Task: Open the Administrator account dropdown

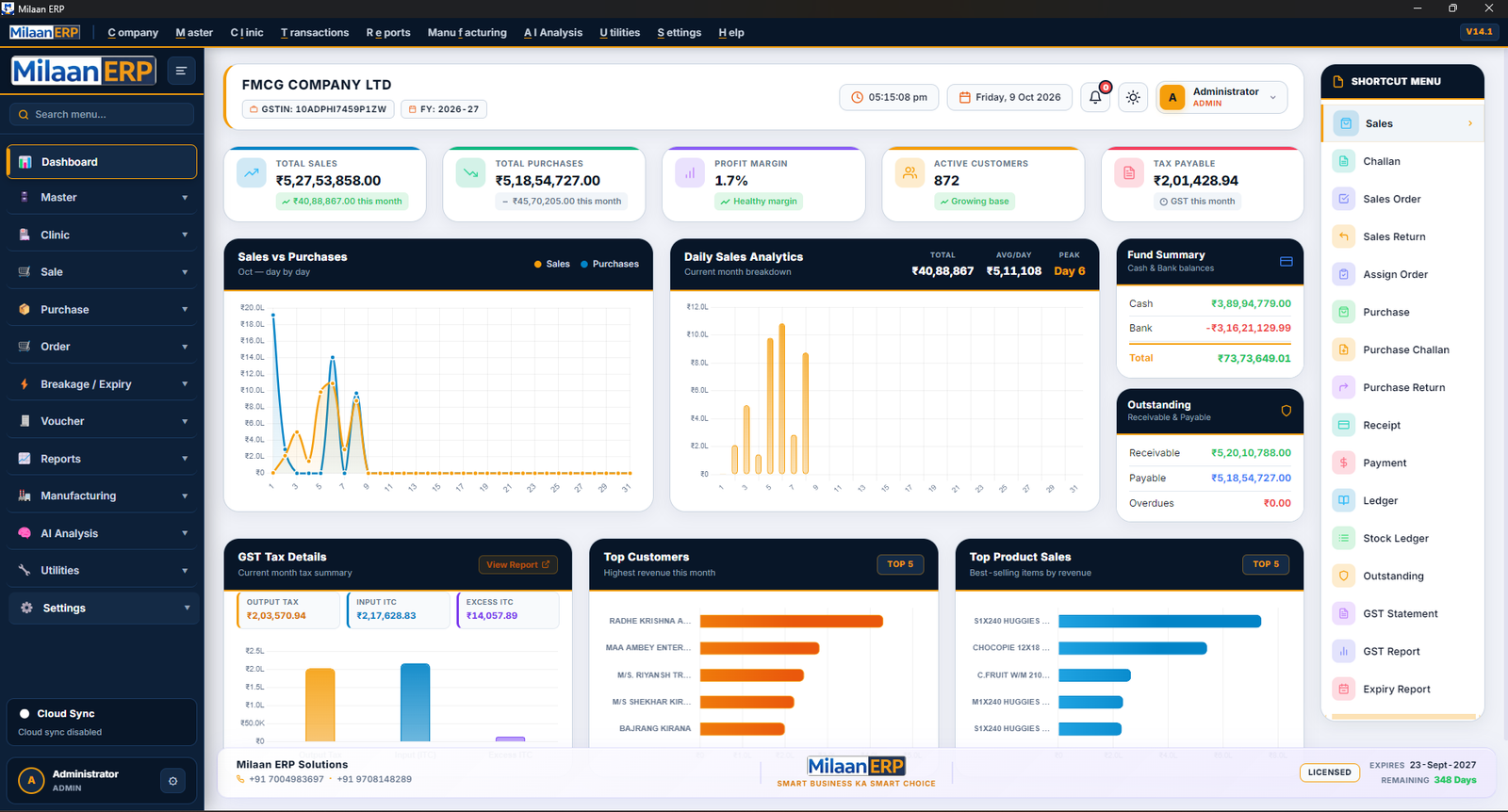Action: tap(1221, 97)
